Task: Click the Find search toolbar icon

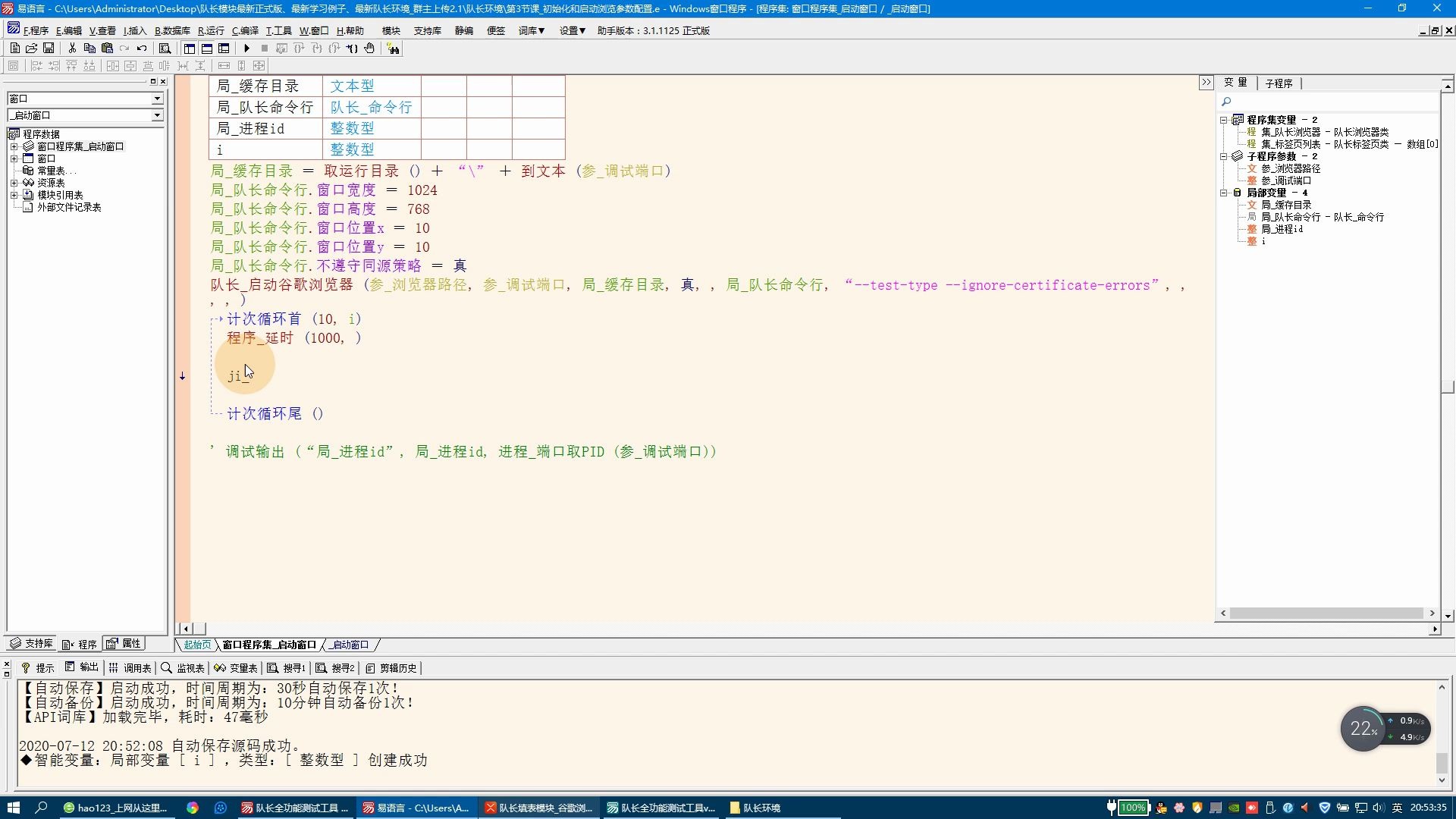Action: 165,48
